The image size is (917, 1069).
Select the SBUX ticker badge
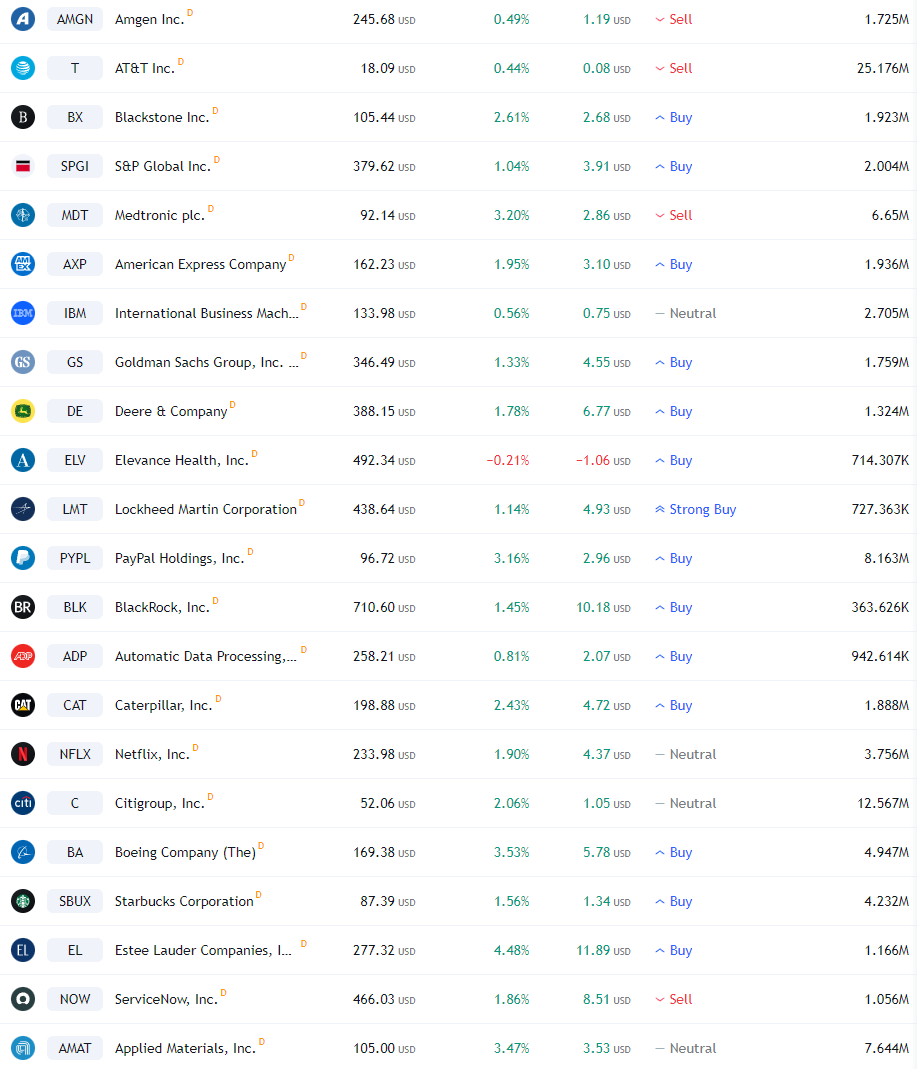coord(75,901)
